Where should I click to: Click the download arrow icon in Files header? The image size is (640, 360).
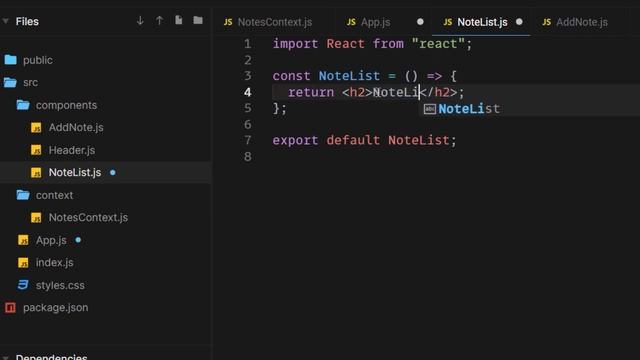[x=140, y=20]
